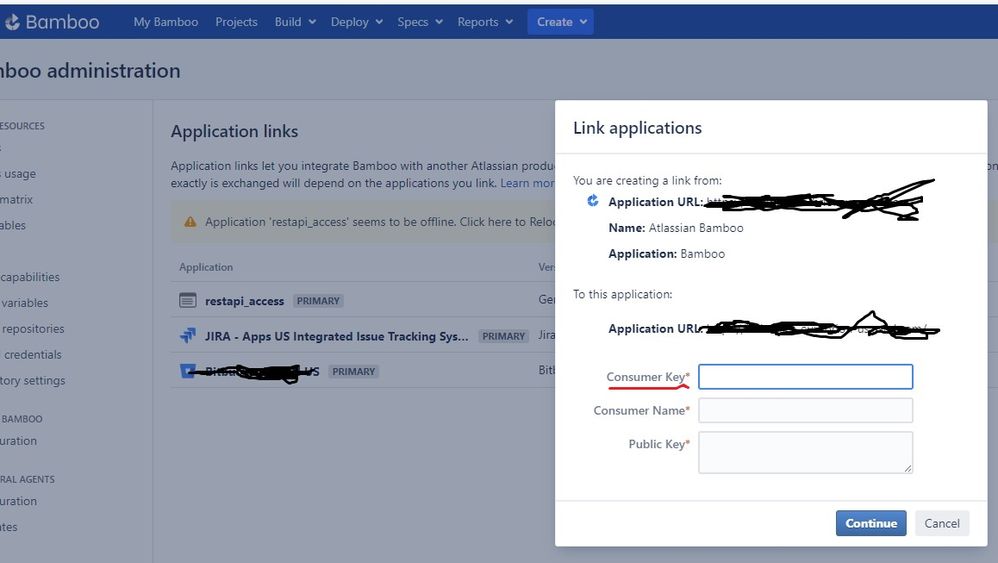Open the variables sidebar item
998x563 pixels.
coord(24,303)
